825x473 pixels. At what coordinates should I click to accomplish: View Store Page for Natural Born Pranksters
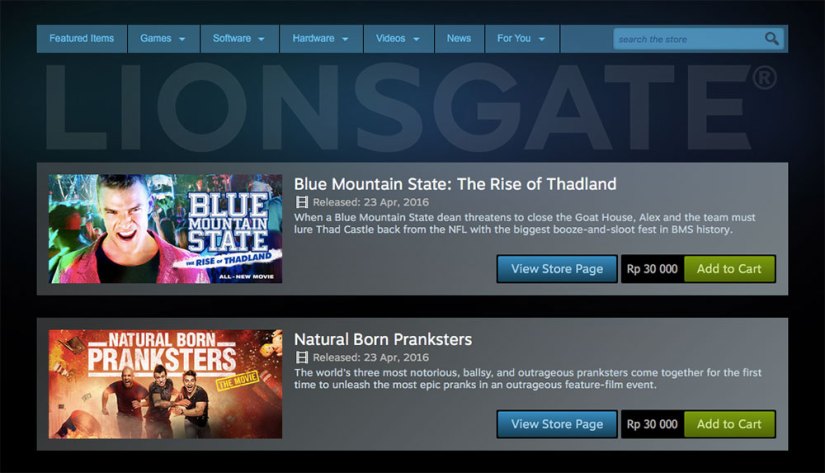click(557, 424)
